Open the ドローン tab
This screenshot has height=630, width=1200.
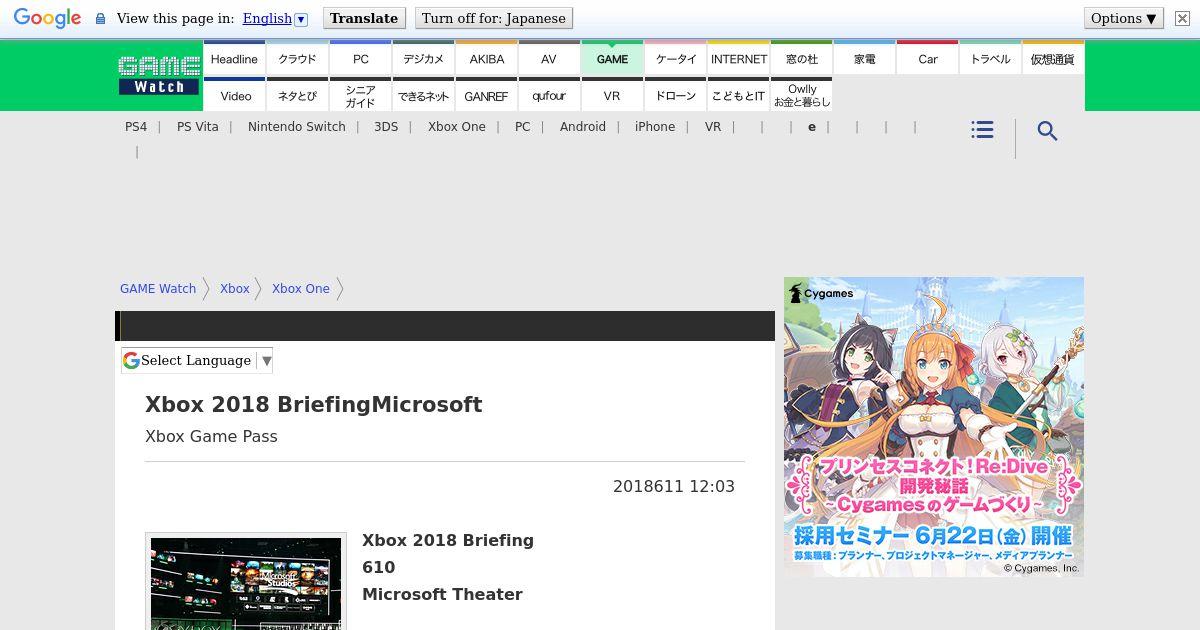click(x=675, y=95)
